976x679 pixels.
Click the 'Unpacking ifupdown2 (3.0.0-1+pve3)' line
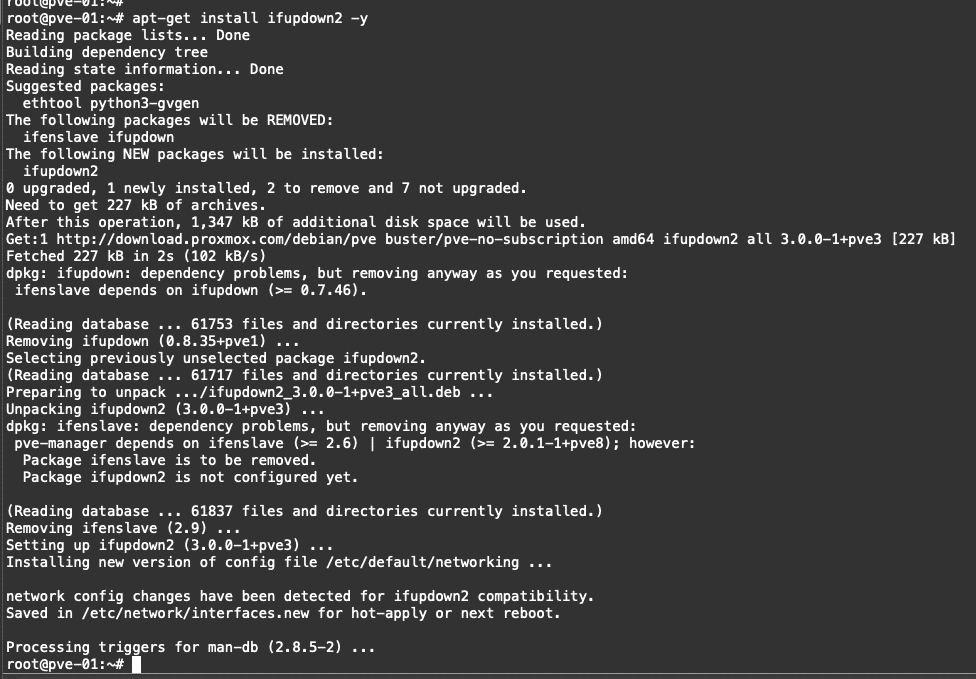click(165, 410)
